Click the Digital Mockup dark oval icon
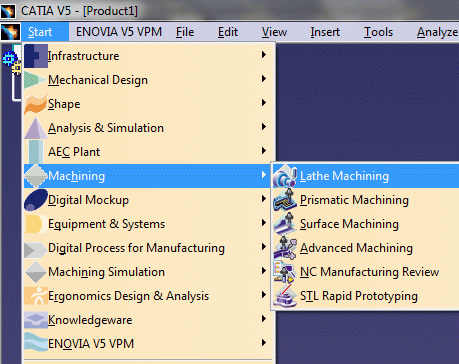The image size is (459, 364). (36, 200)
